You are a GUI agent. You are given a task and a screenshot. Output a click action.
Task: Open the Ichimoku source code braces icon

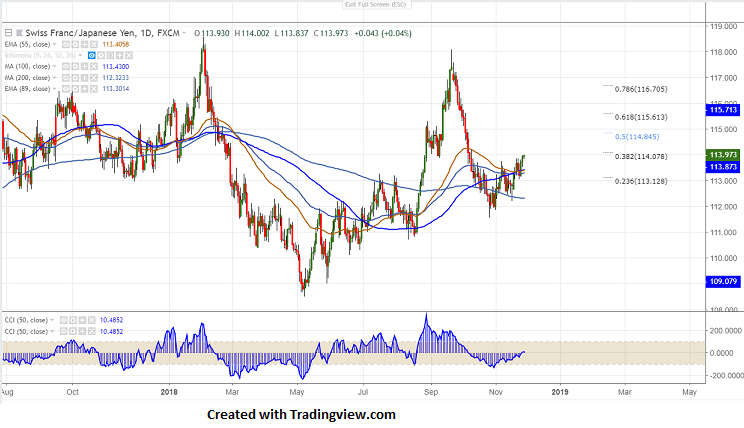click(110, 56)
